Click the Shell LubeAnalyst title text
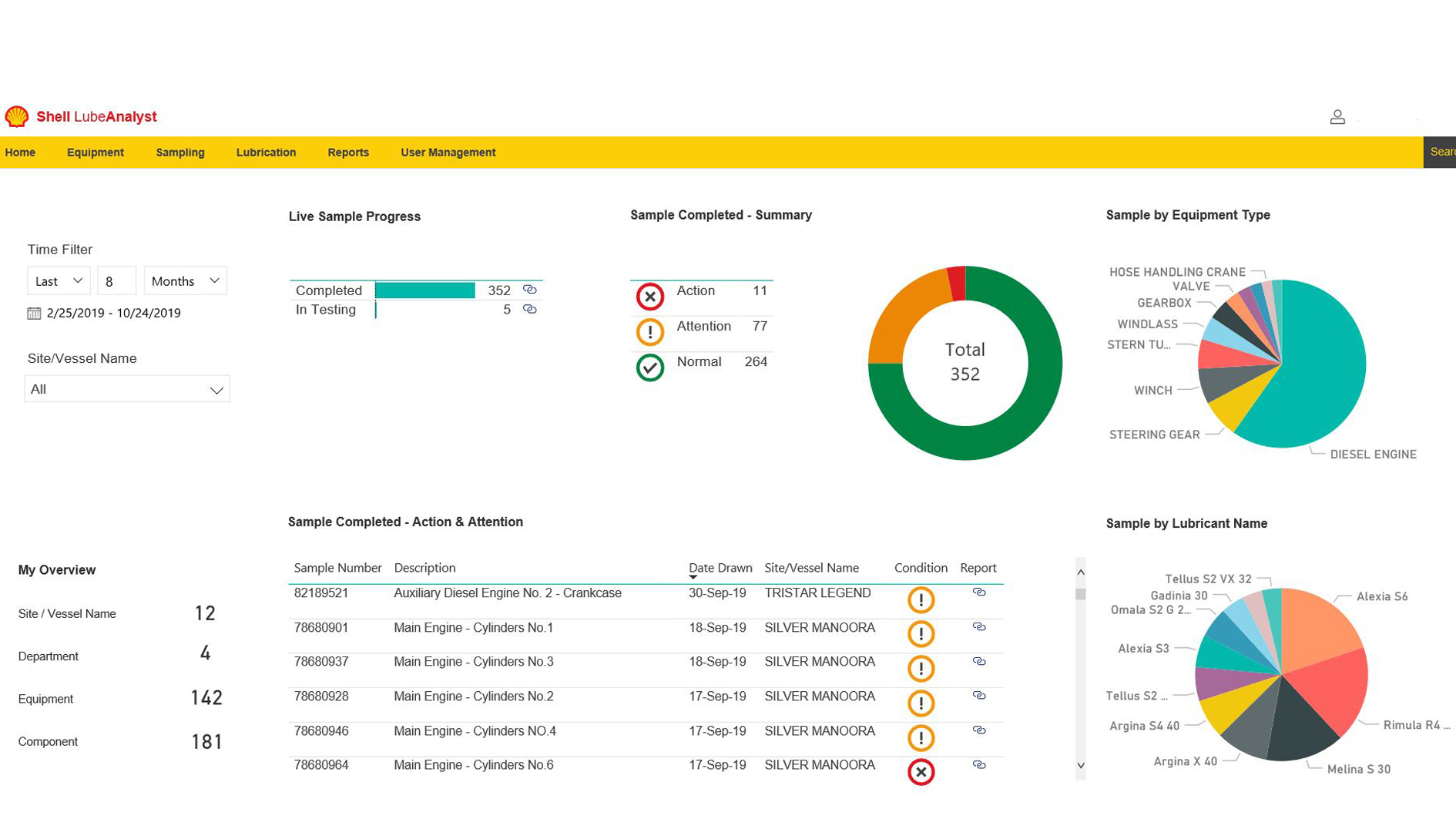This screenshot has width=1456, height=819. pyautogui.click(x=96, y=116)
